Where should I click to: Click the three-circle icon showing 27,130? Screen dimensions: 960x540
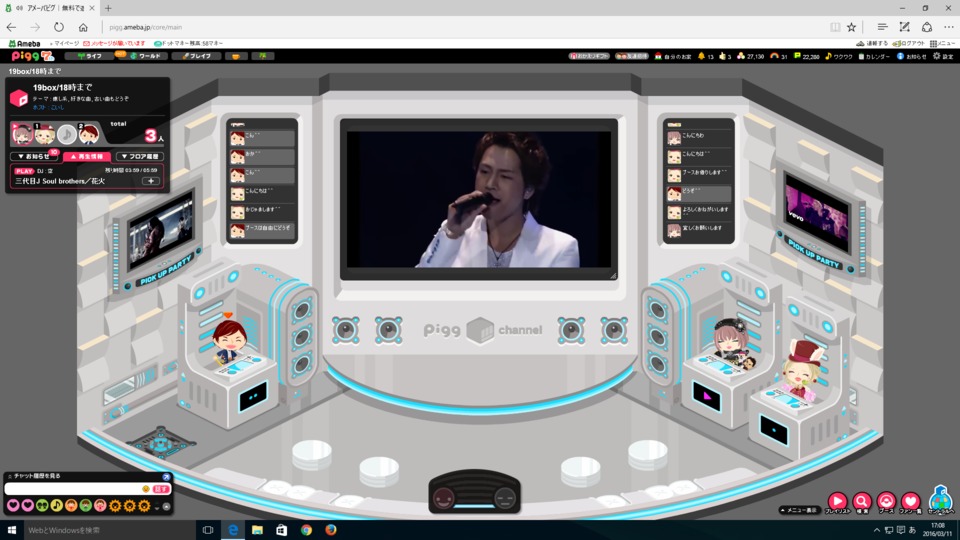pos(741,56)
